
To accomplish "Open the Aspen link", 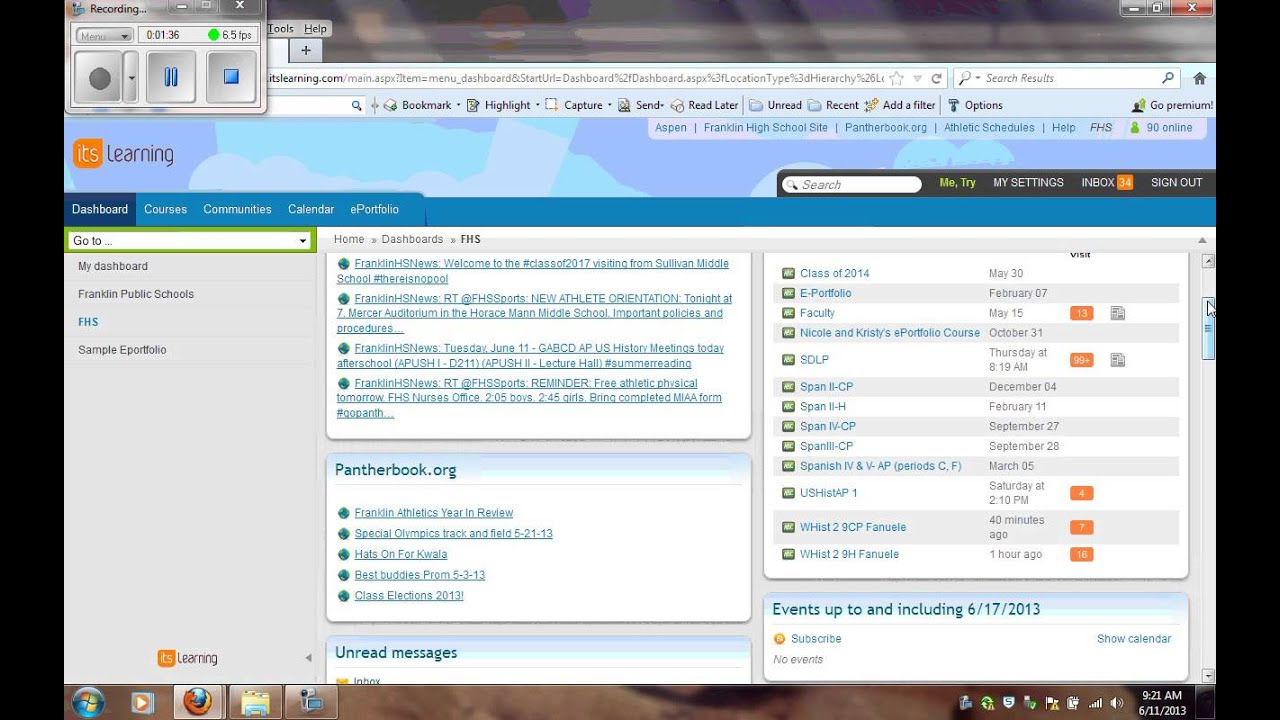I will 671,128.
